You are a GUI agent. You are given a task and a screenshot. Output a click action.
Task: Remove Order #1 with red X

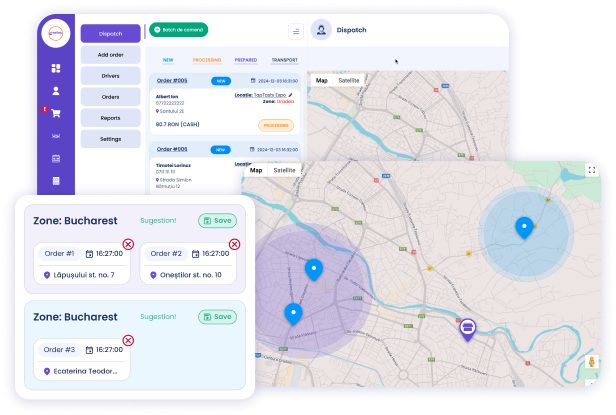tap(128, 244)
